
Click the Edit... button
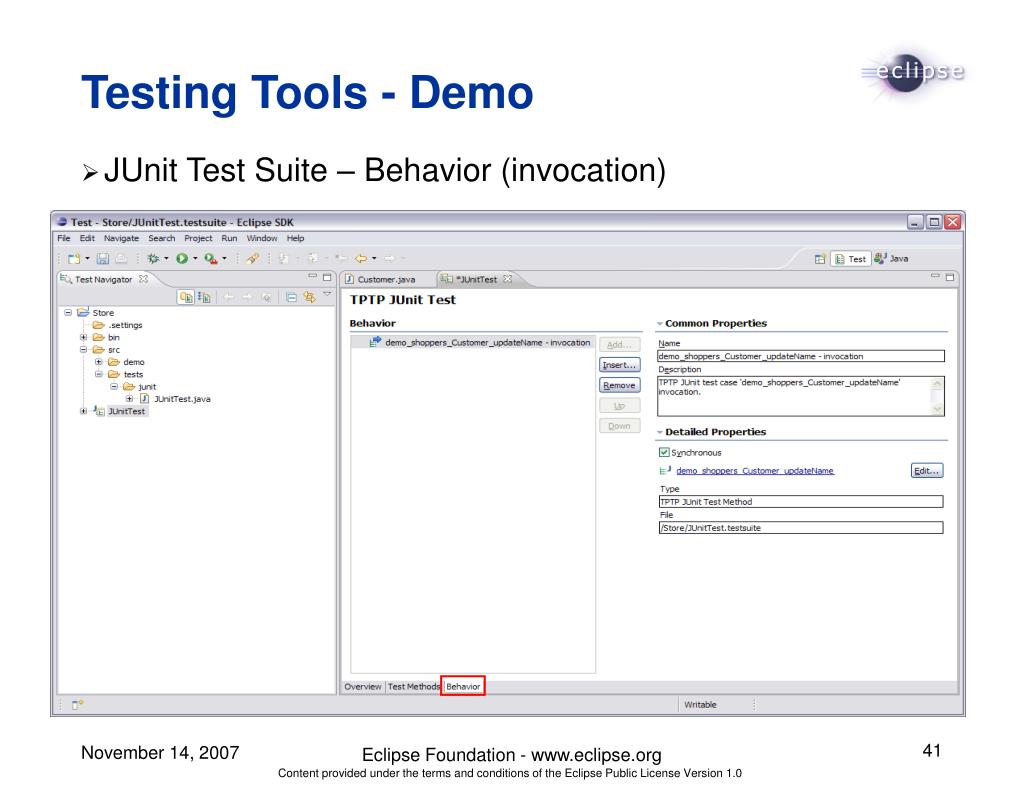point(927,470)
